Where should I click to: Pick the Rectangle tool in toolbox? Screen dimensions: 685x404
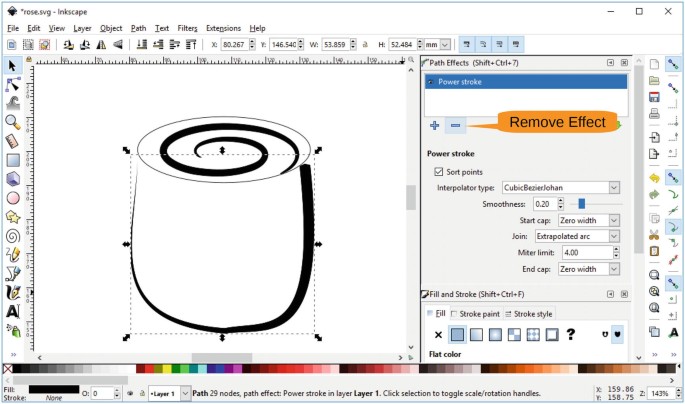[x=13, y=159]
